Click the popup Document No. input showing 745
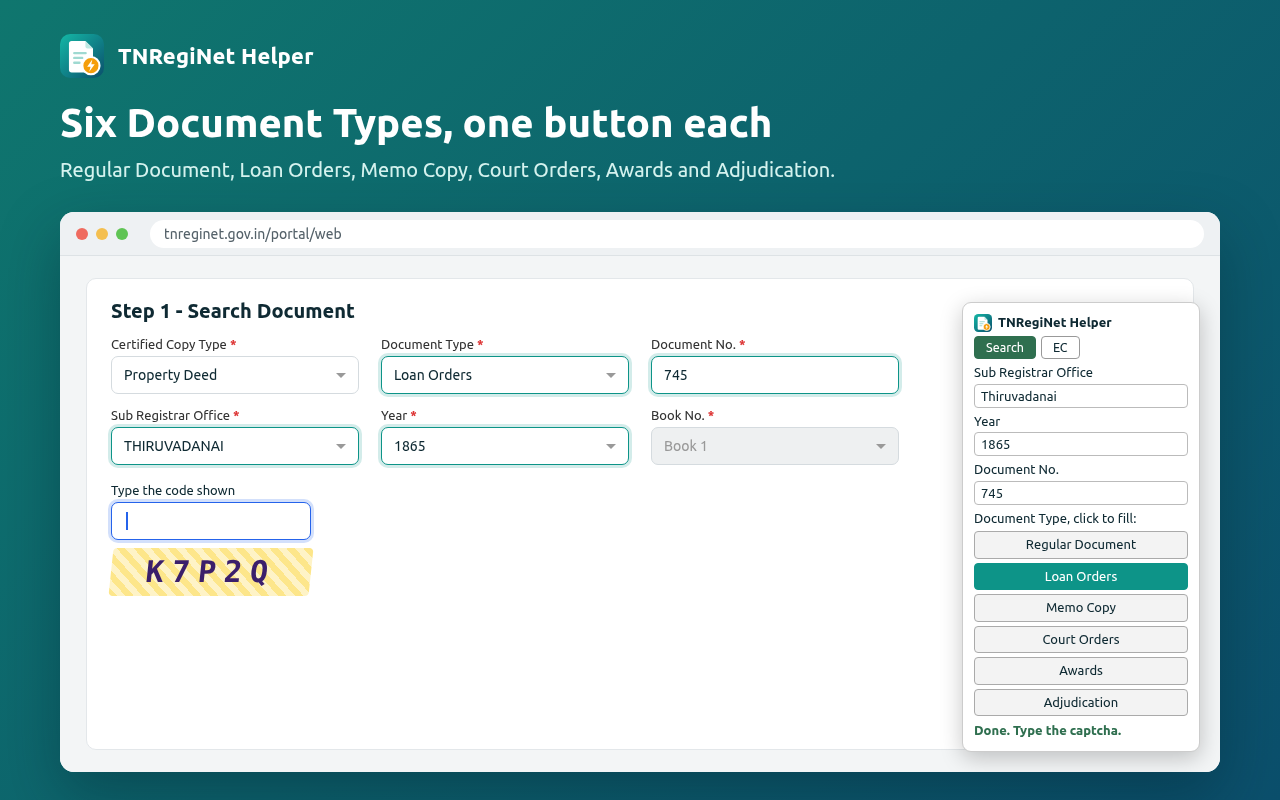This screenshot has width=1280, height=800. (x=1081, y=493)
